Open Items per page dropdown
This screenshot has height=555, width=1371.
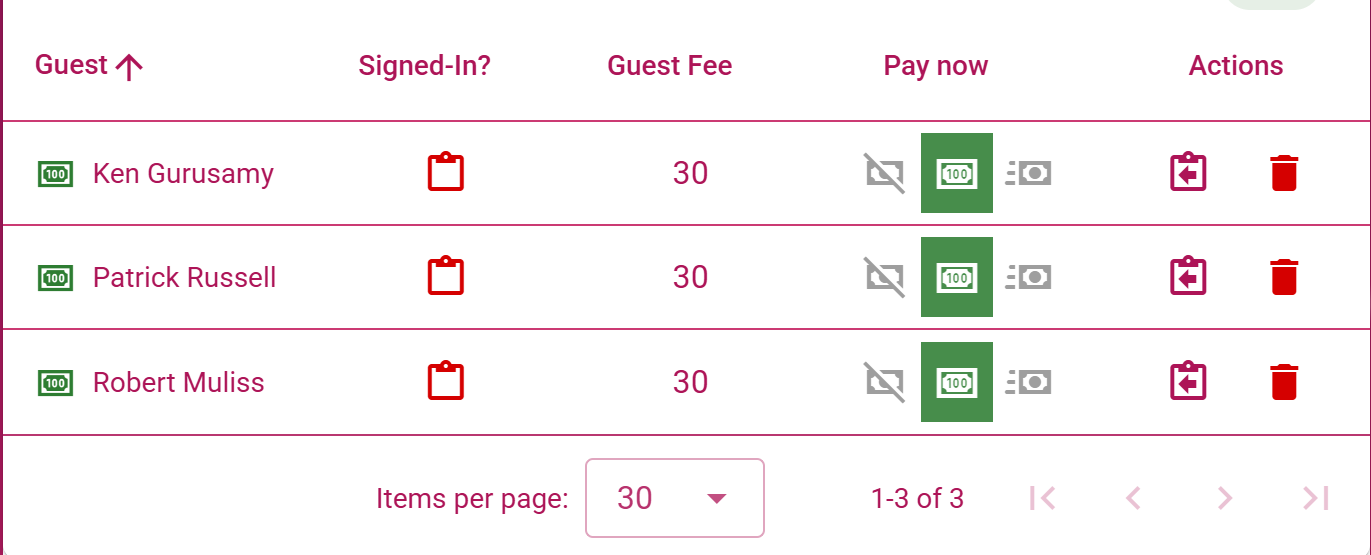point(675,498)
